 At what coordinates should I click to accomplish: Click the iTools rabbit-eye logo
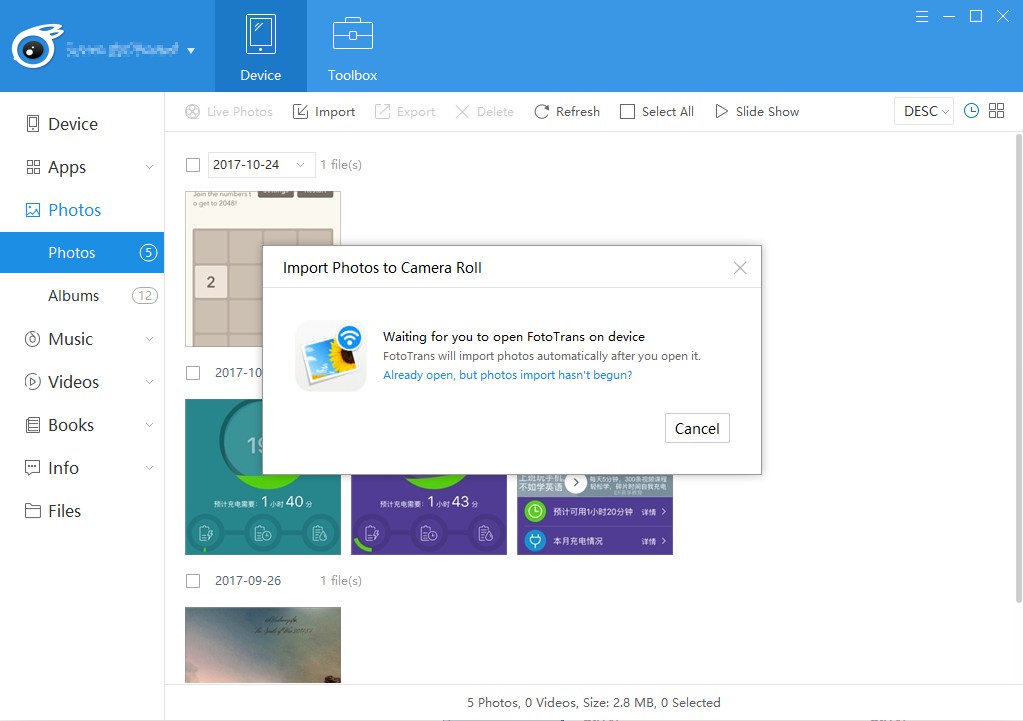tap(37, 46)
